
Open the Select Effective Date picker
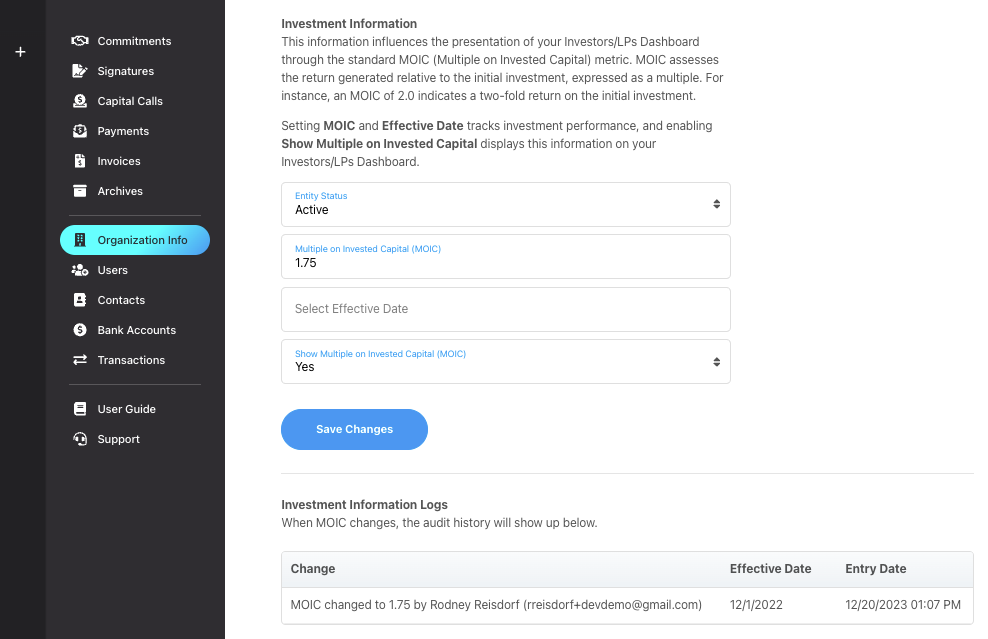(505, 309)
